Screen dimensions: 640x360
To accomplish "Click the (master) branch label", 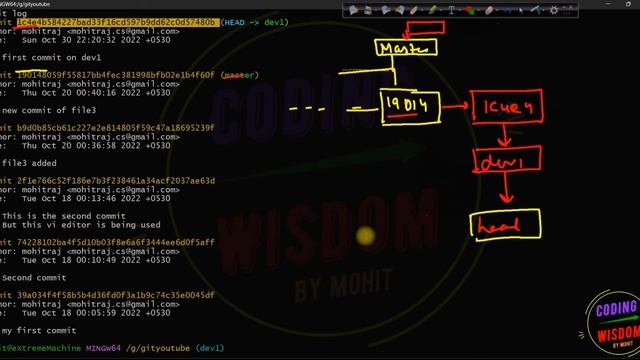I will click(x=240, y=75).
